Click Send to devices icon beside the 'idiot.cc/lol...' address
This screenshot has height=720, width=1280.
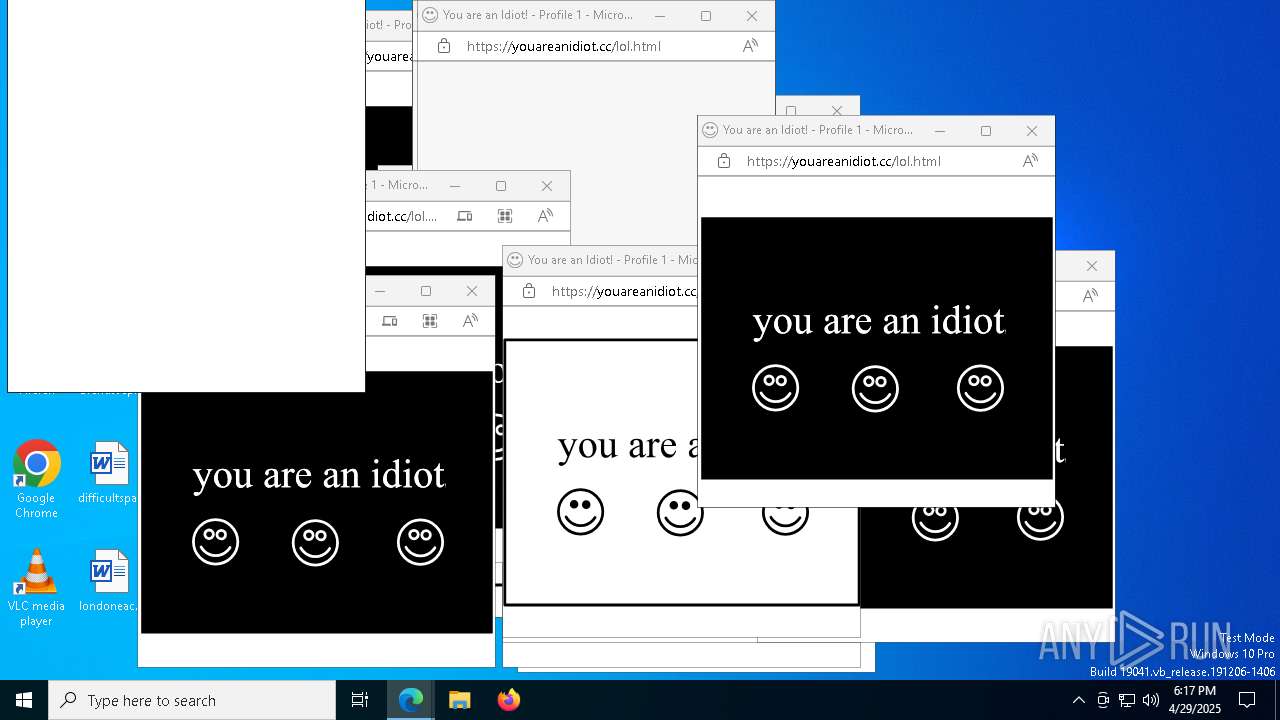tap(465, 216)
